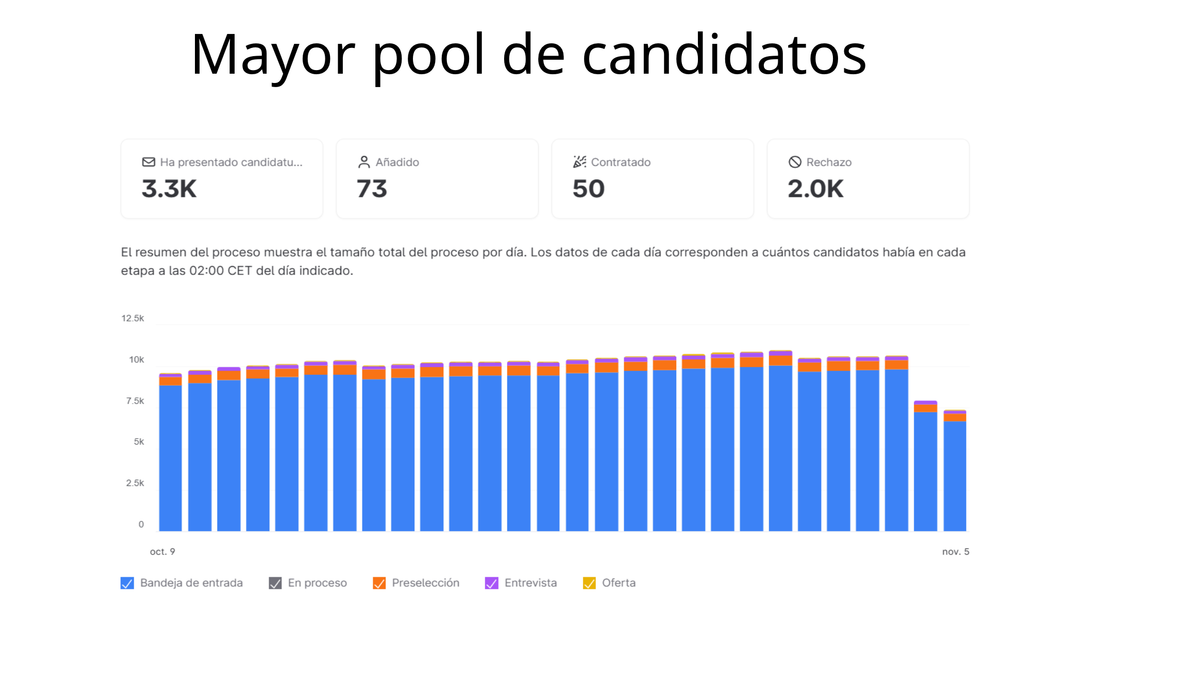Click the ban icon beside Rechazo
The width and height of the screenshot is (1200, 673).
[795, 162]
